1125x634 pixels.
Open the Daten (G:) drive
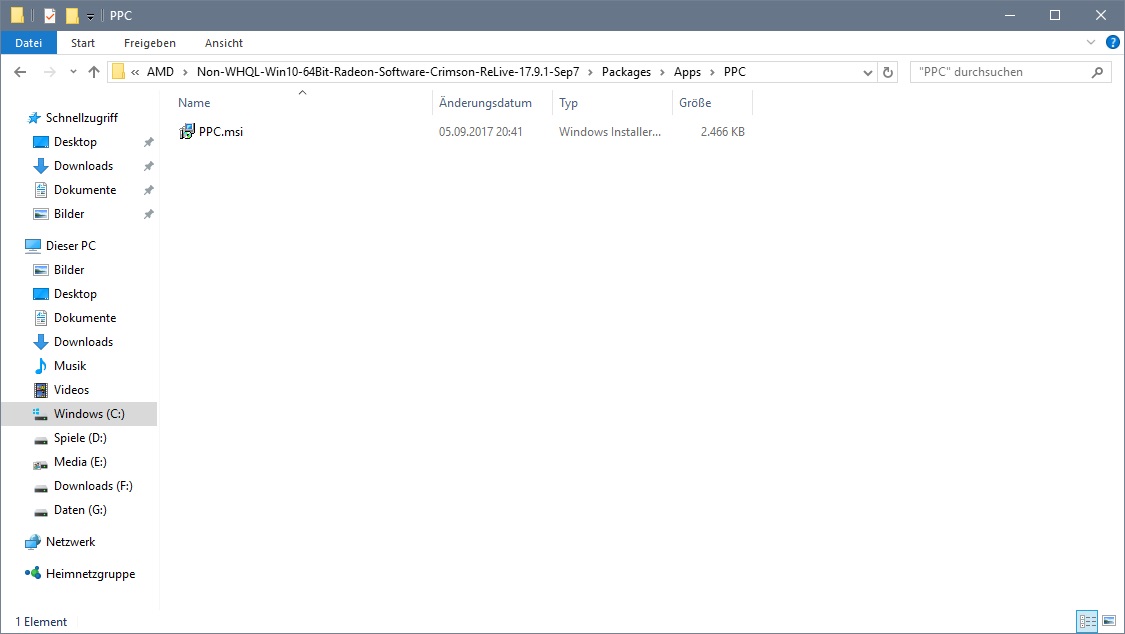[80, 510]
